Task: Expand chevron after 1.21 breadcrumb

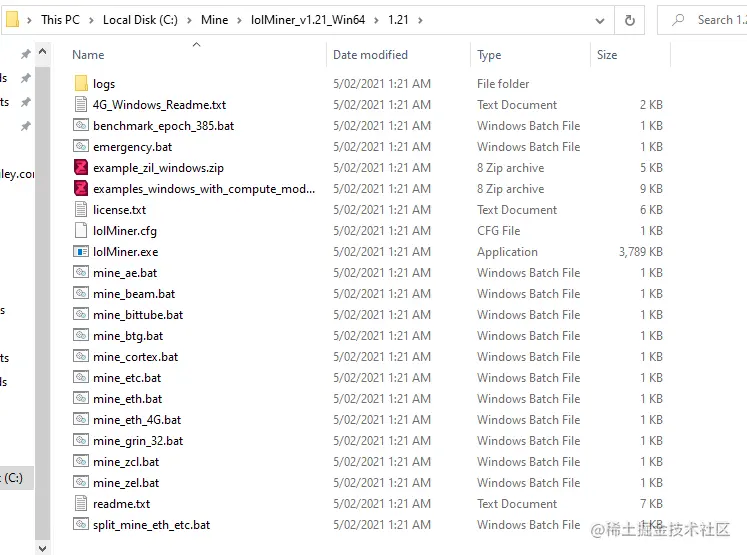Action: pos(420,20)
